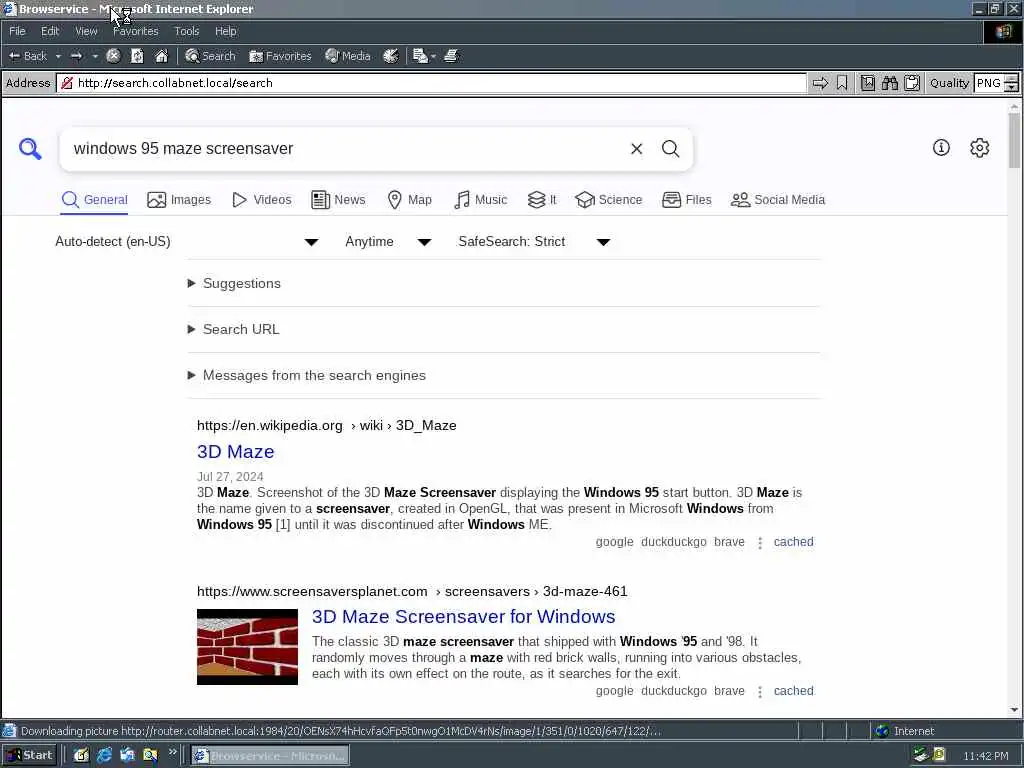1024x768 pixels.
Task: Open the Forward button history dropdown arrow
Action: (x=95, y=56)
